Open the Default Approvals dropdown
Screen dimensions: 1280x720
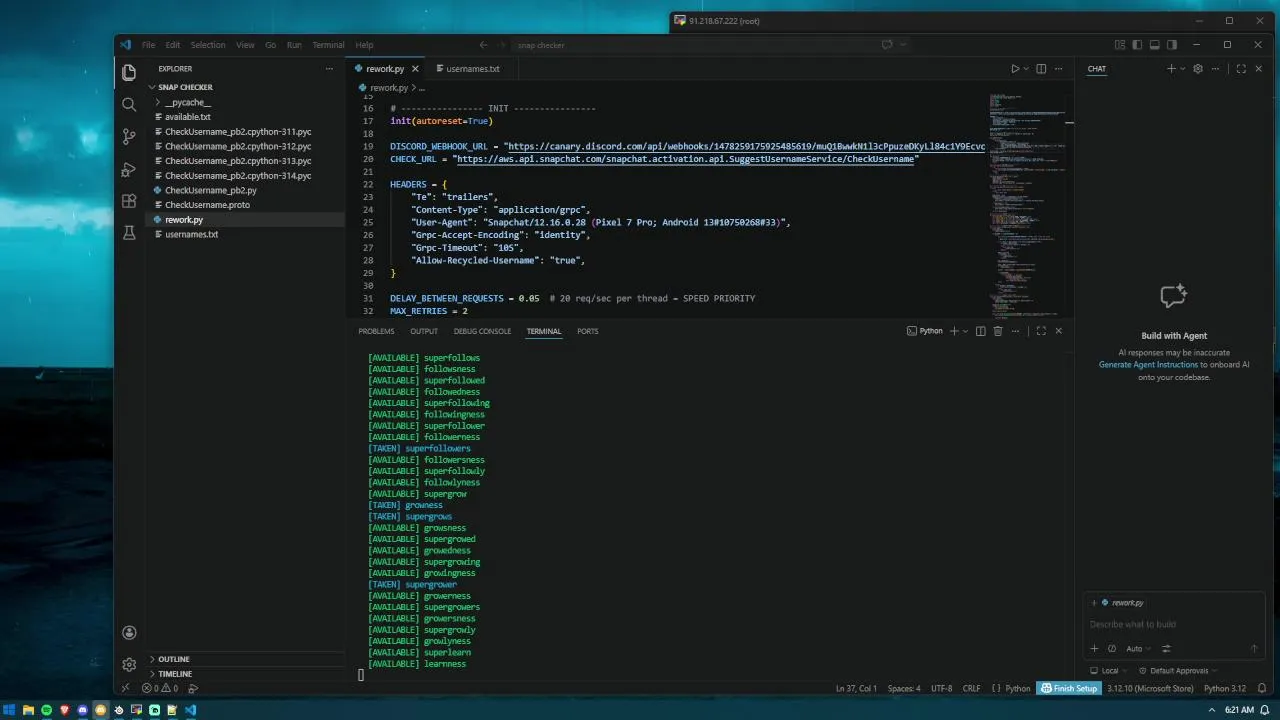pos(1179,671)
